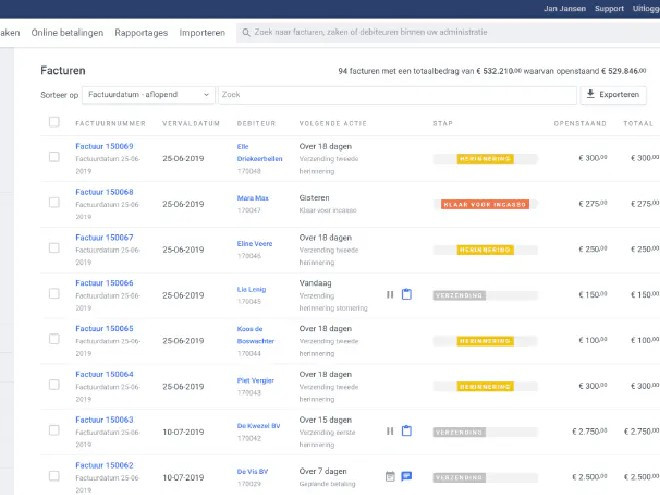The height and width of the screenshot is (495, 660).
Task: Click the search magnifier icon in top bar
Action: point(246,32)
